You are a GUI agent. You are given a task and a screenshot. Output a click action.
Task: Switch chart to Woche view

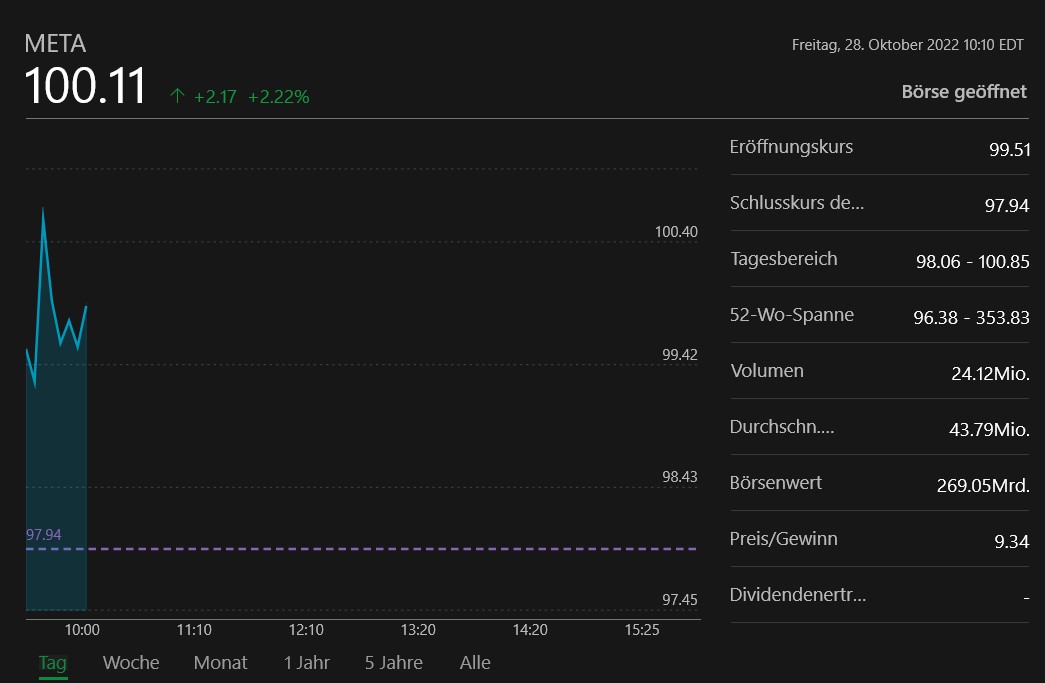click(131, 662)
